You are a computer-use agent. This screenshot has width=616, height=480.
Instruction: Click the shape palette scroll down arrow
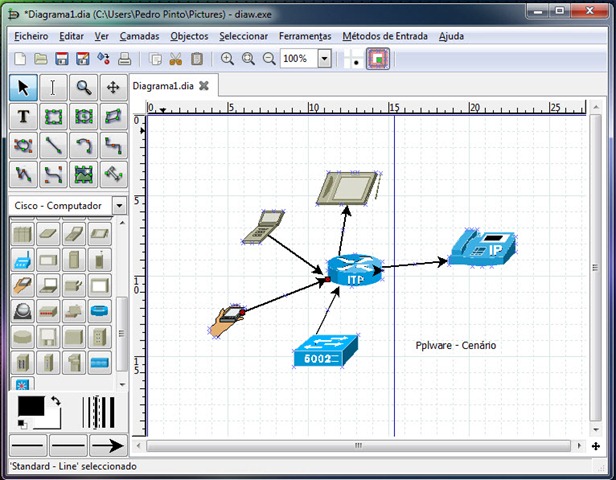coord(122,385)
